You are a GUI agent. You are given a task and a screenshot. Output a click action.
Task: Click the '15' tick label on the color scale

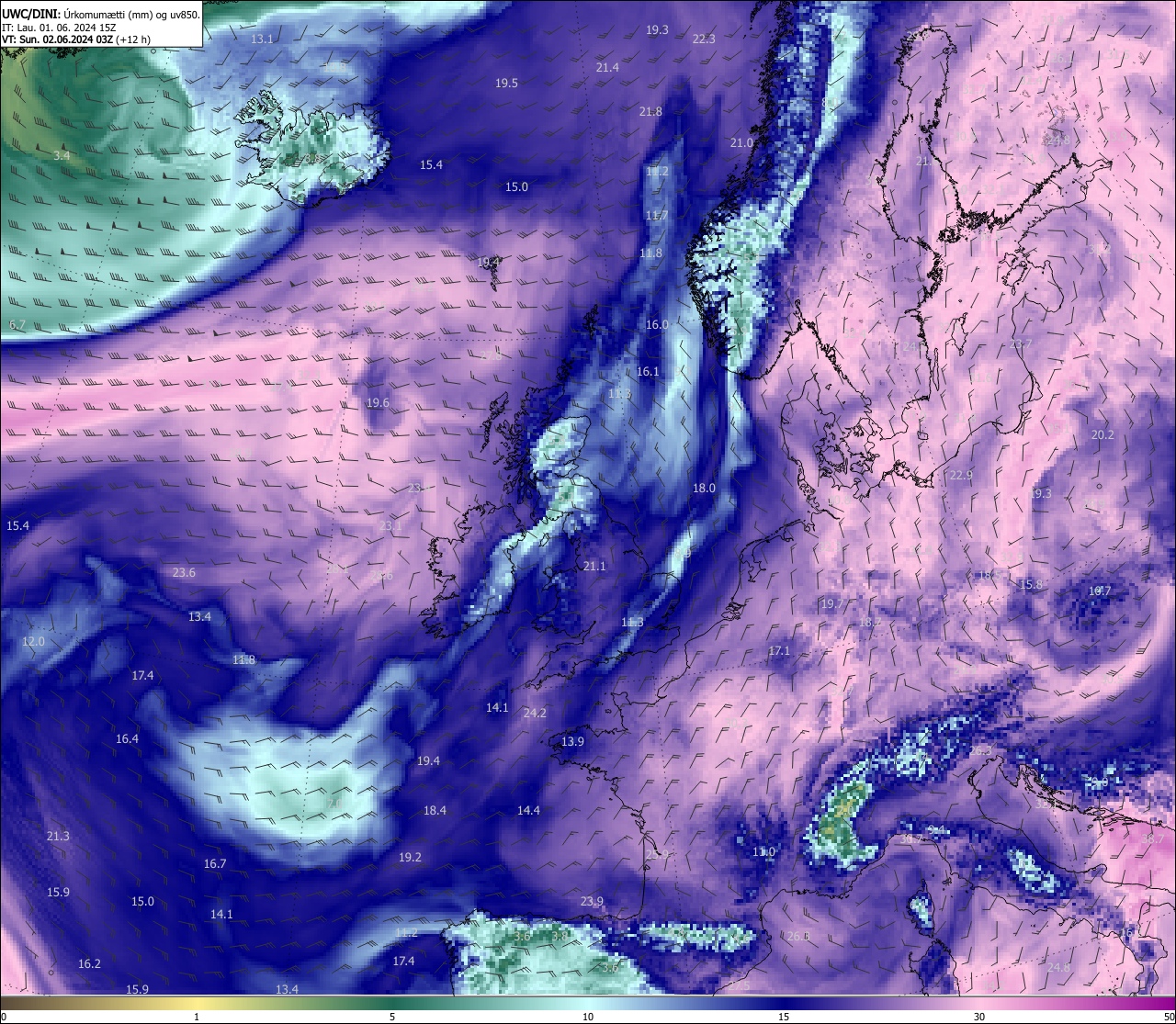784,1017
